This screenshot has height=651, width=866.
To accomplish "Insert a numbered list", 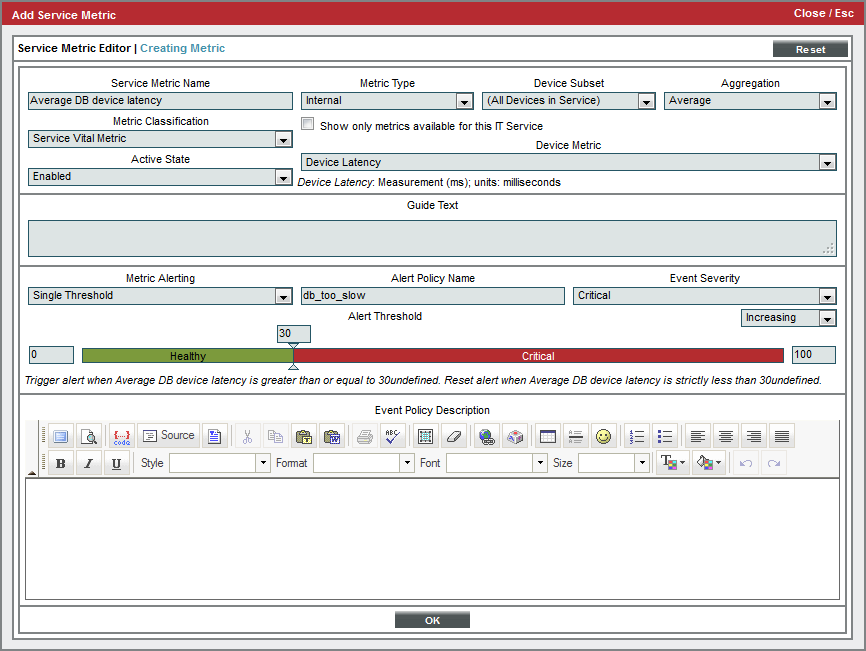I will point(636,436).
